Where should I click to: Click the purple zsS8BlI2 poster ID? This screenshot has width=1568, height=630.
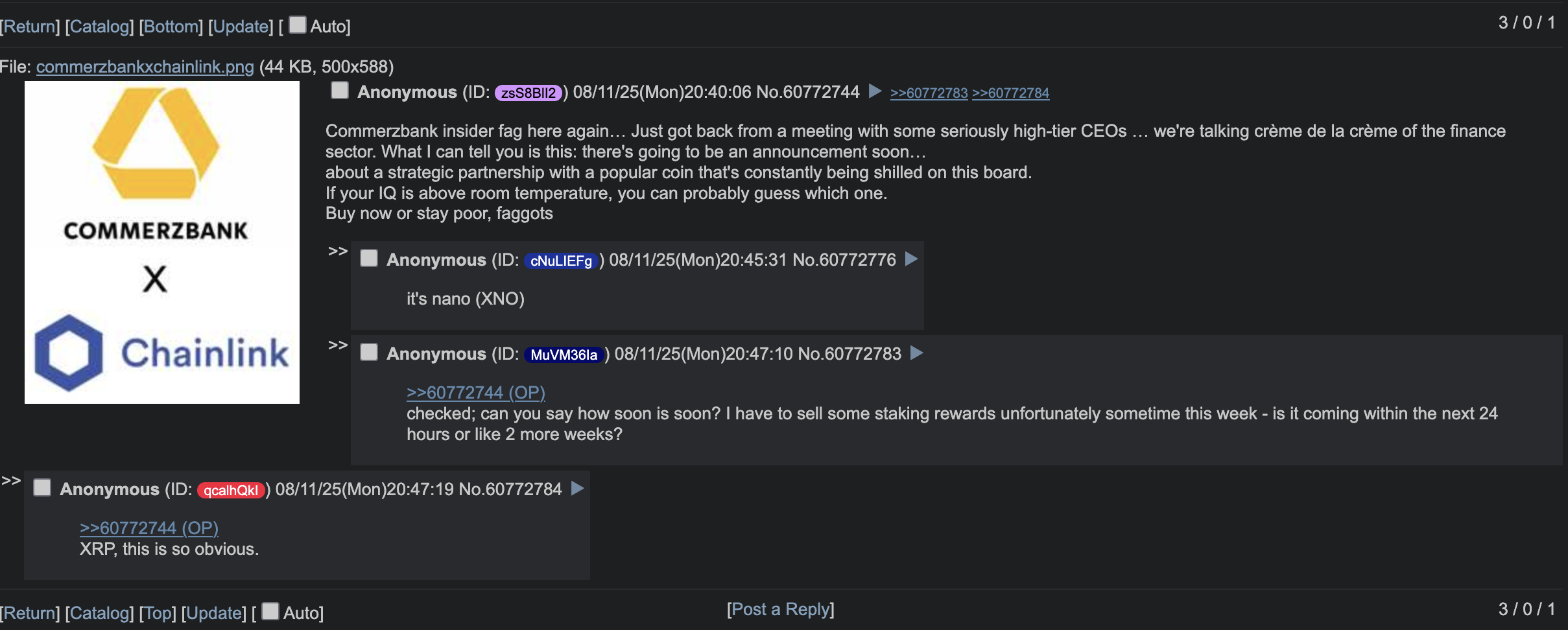(529, 93)
